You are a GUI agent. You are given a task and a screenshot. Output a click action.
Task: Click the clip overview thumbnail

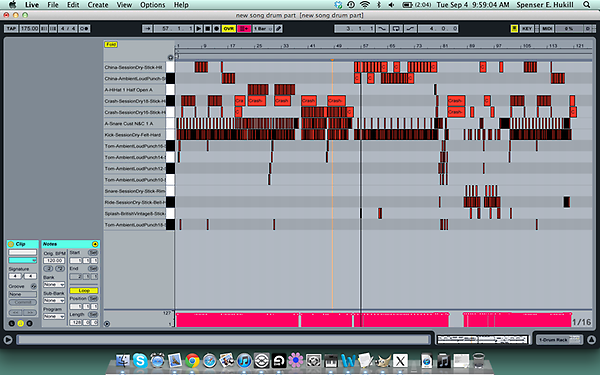[483, 339]
